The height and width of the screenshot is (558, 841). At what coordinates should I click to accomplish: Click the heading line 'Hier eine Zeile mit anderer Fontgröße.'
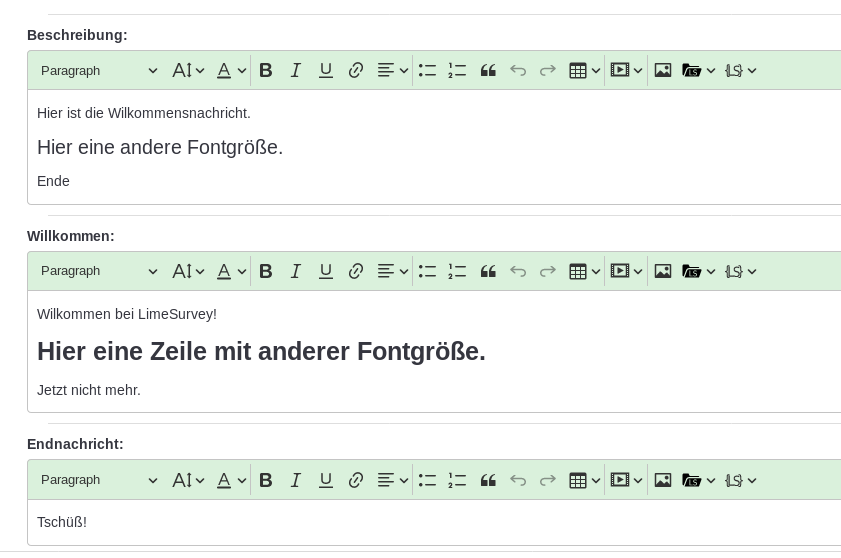tap(261, 352)
